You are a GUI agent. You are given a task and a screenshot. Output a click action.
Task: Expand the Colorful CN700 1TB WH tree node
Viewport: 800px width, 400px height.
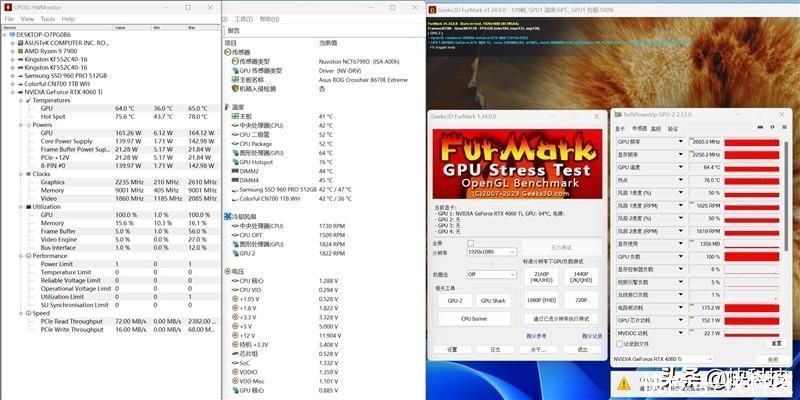[13, 84]
